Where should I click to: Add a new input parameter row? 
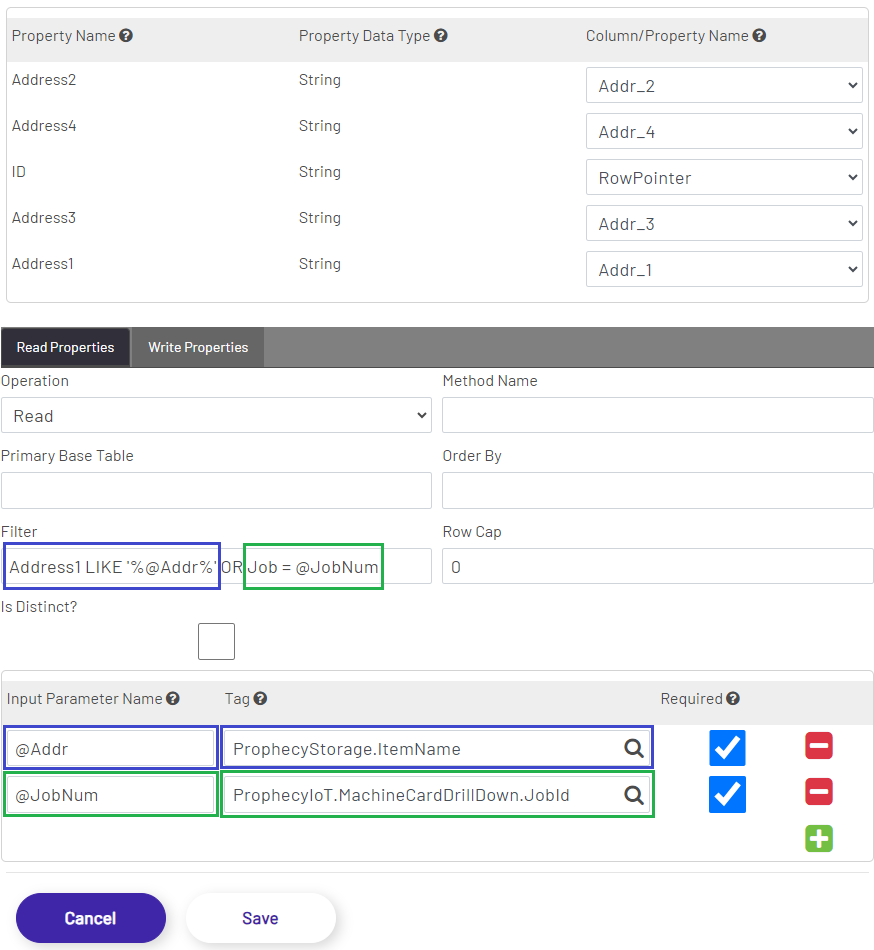[818, 839]
